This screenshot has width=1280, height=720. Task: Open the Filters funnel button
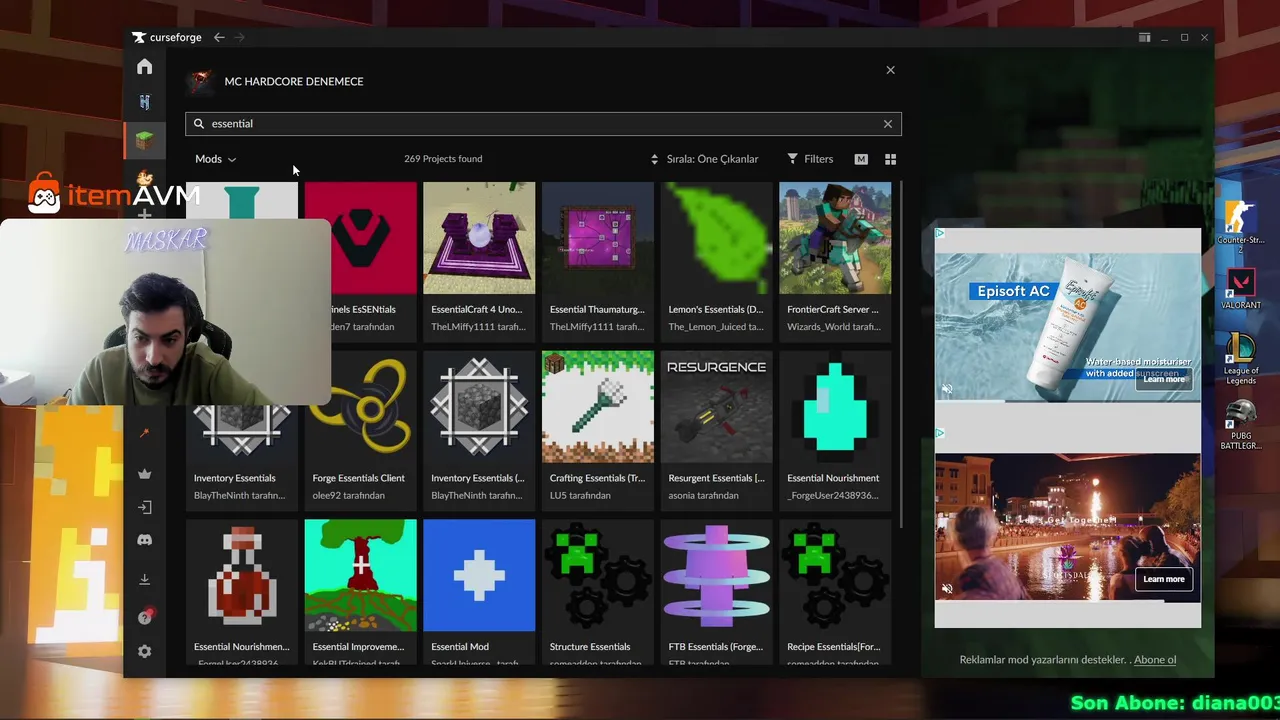[810, 159]
